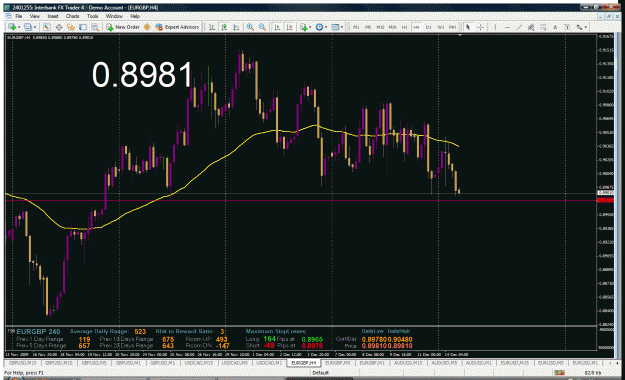Image resolution: width=625 pixels, height=380 pixels.
Task: Switch to the EURGBP,M1 chart tab
Action: pos(372,363)
